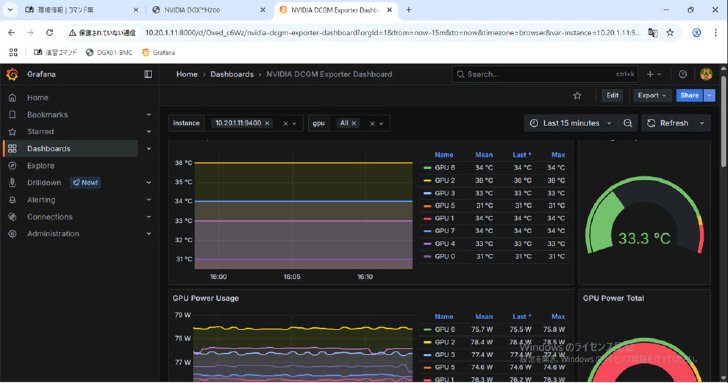Screen dimensions: 728x383
Task: Click the Drilldown icon in the sidebar
Action: coord(13,182)
